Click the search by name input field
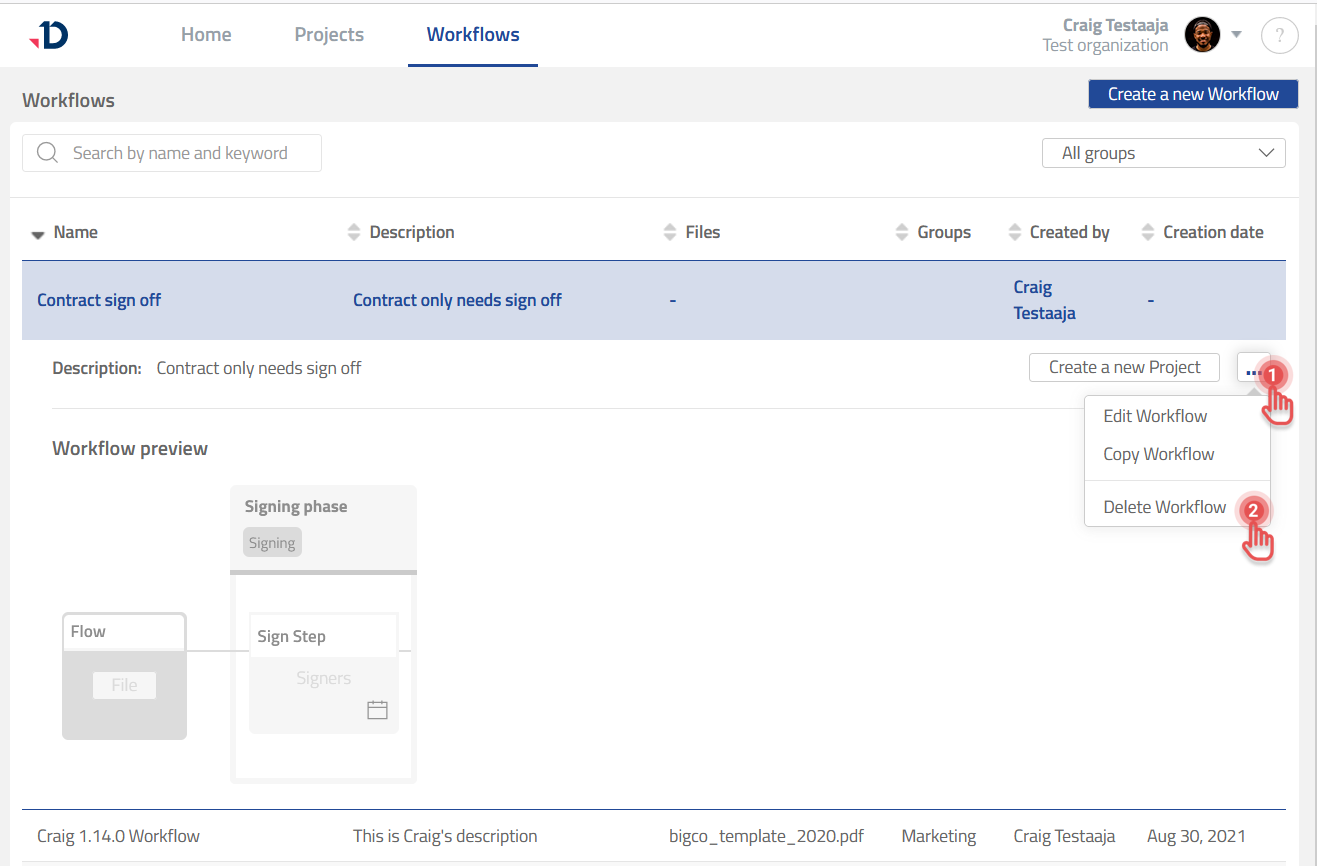Image resolution: width=1317 pixels, height=866 pixels. point(180,152)
